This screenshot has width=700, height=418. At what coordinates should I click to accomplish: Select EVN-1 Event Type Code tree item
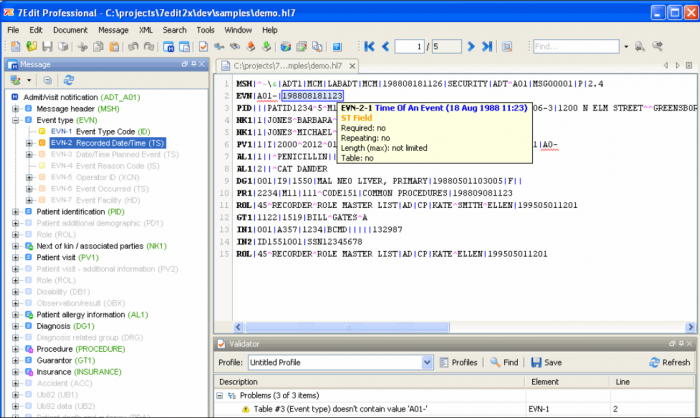point(100,131)
